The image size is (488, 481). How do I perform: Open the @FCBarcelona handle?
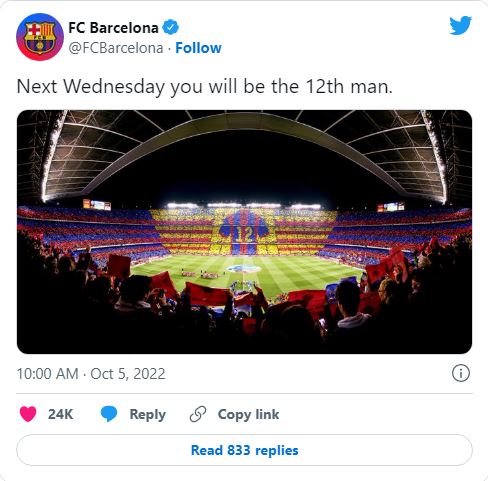(x=116, y=48)
